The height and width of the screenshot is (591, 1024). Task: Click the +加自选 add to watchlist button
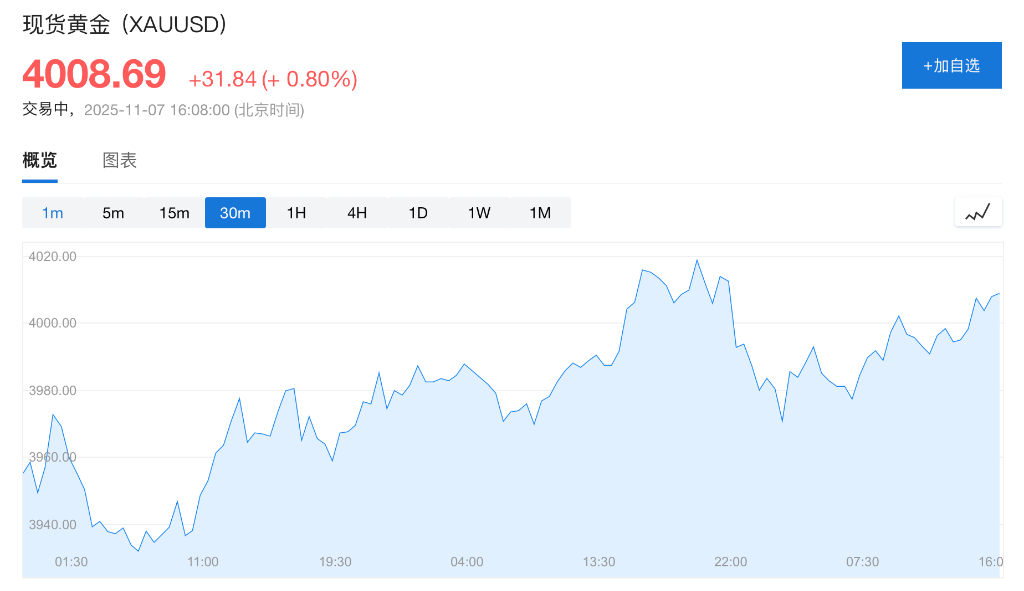951,66
